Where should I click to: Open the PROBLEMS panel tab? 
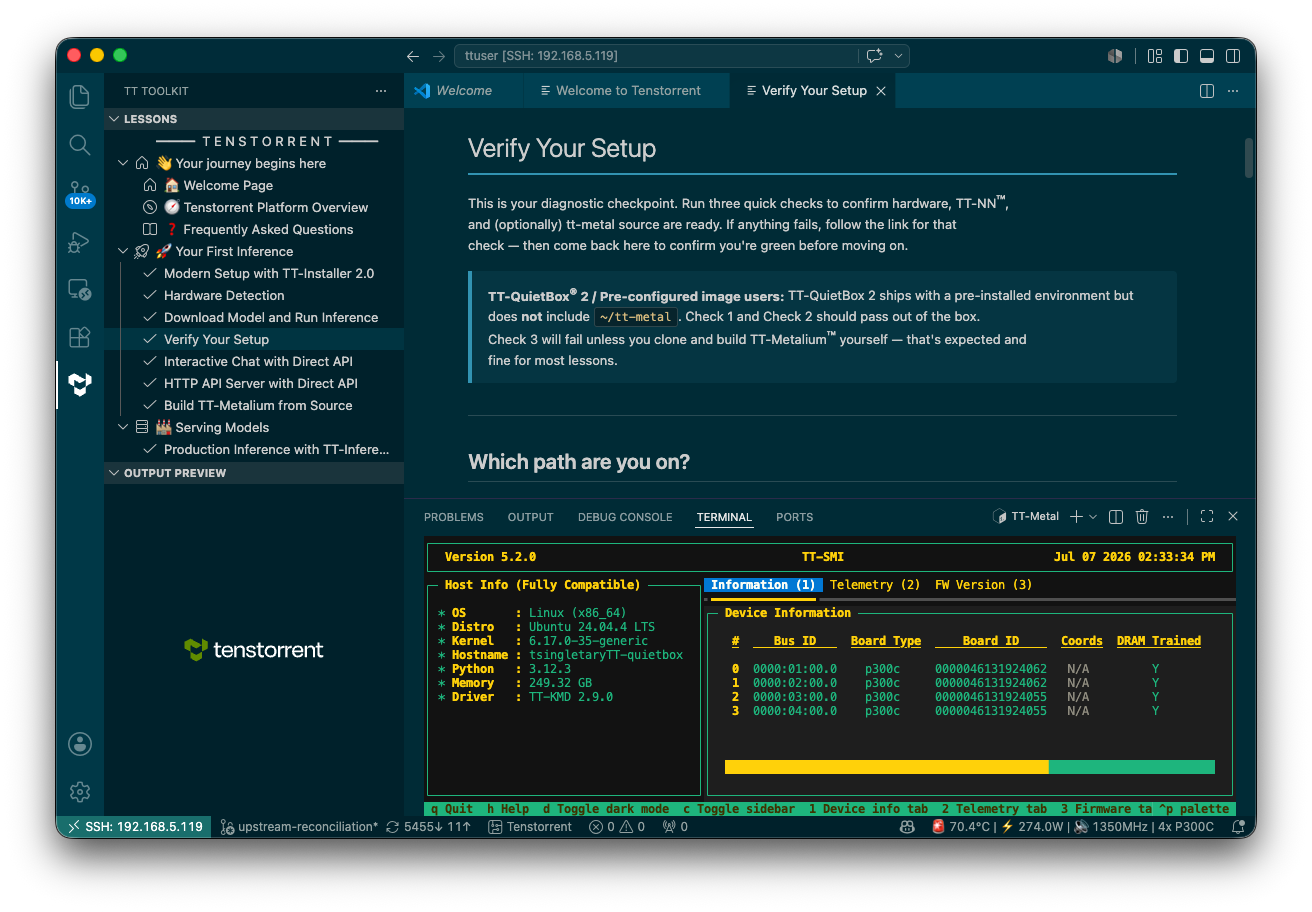454,517
